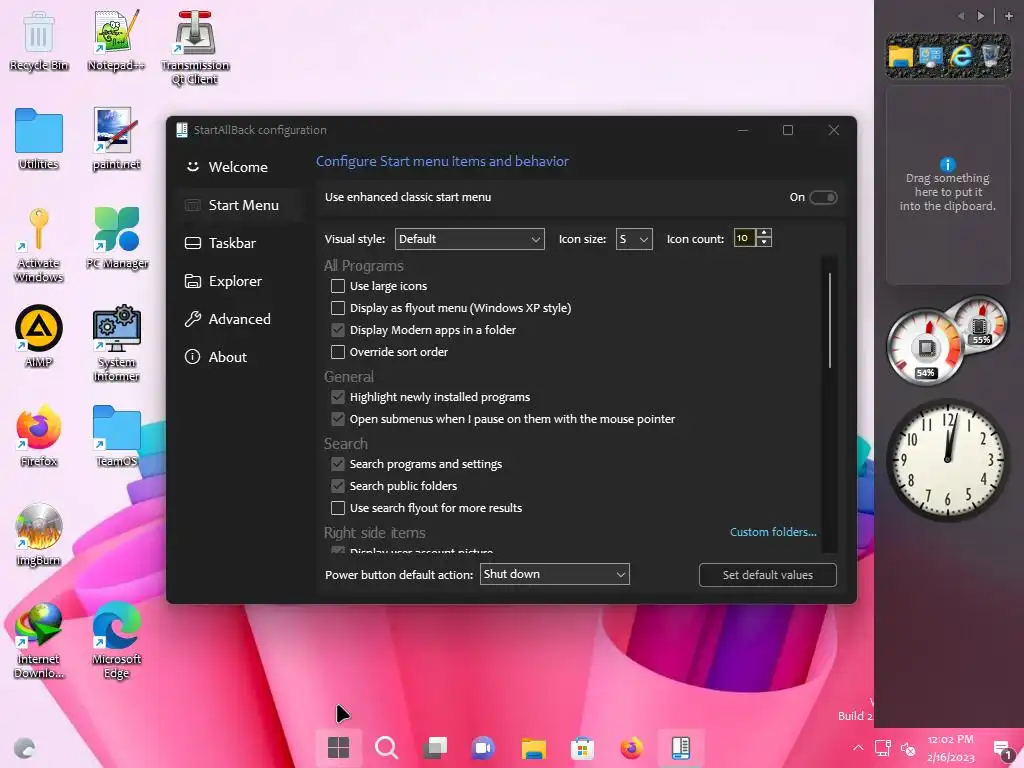Screen dimensions: 1024x768
Task: Check Override sort order
Action: coord(338,352)
